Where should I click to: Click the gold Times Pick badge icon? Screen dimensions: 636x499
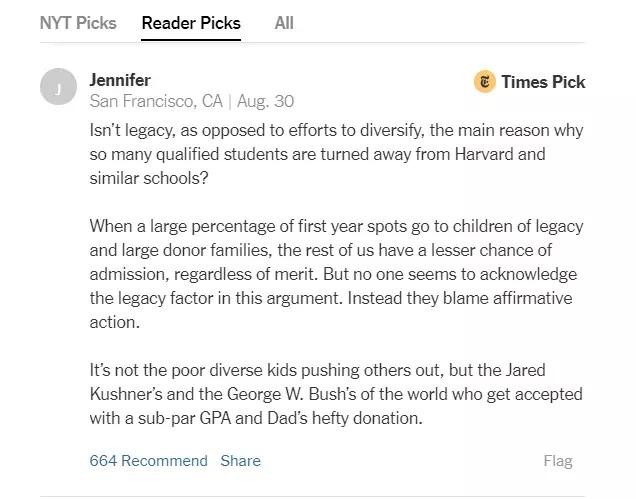pos(485,82)
